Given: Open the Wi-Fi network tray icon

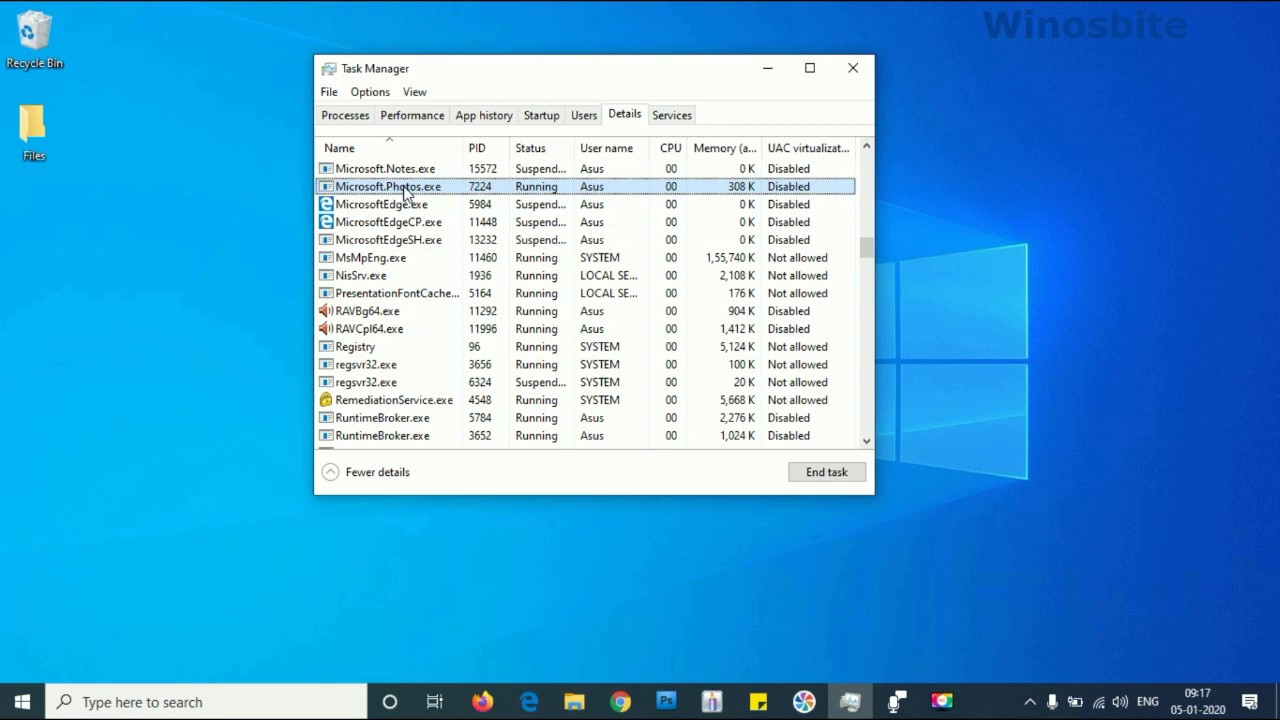Looking at the screenshot, I should (x=1098, y=702).
